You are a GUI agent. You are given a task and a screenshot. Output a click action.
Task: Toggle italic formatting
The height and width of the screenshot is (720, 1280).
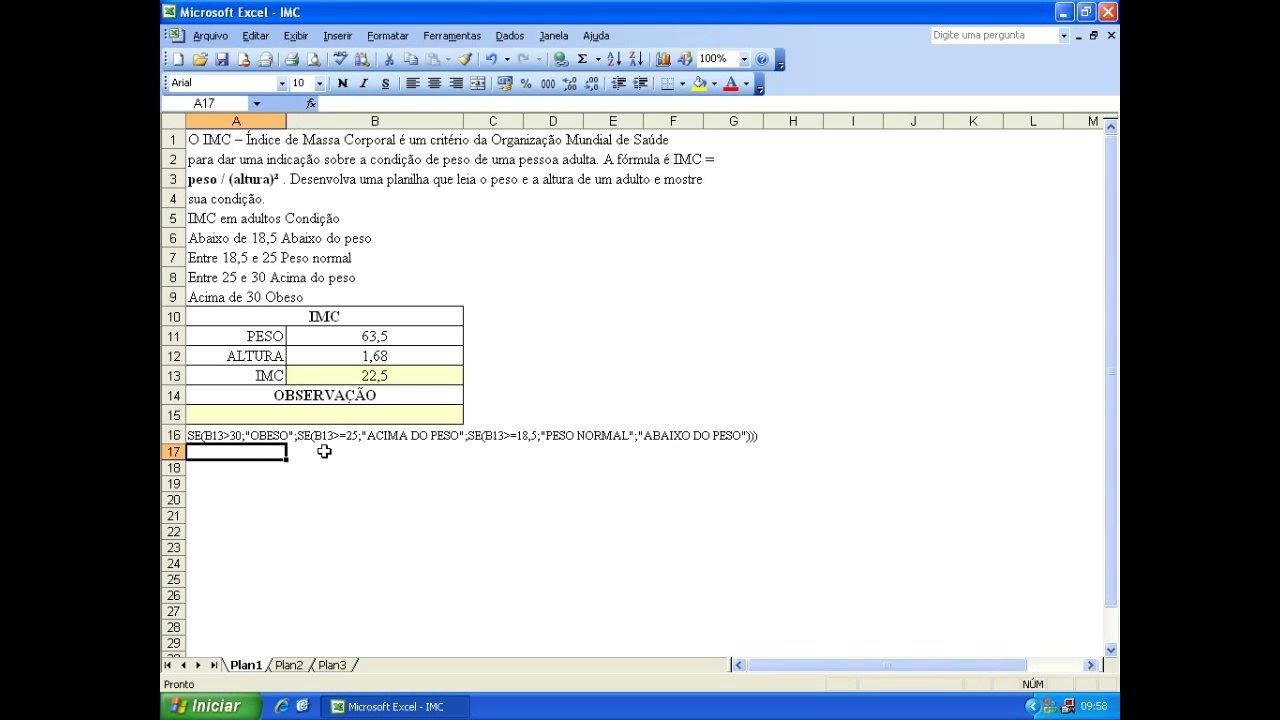(364, 83)
